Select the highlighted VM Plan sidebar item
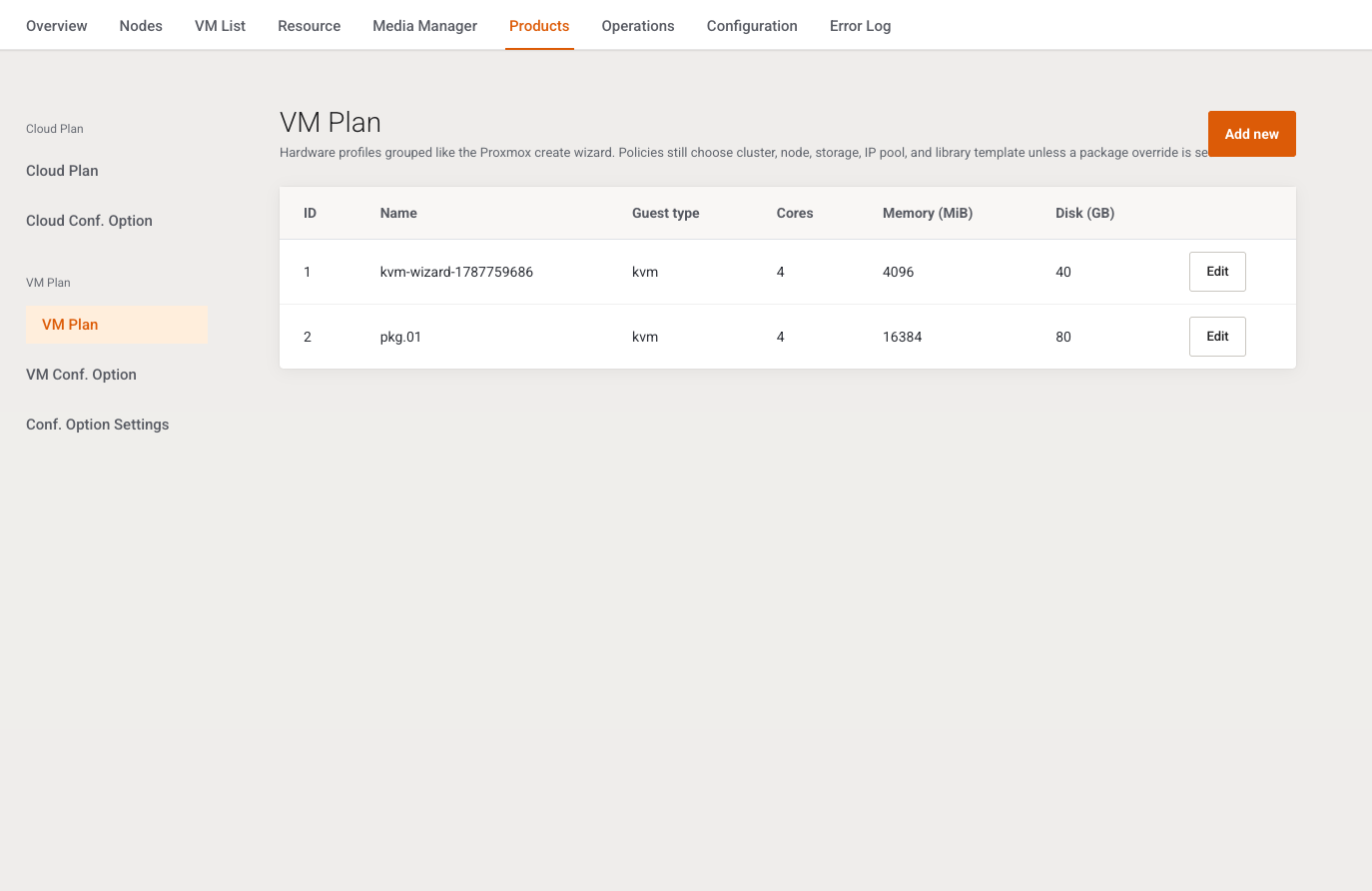 117,325
